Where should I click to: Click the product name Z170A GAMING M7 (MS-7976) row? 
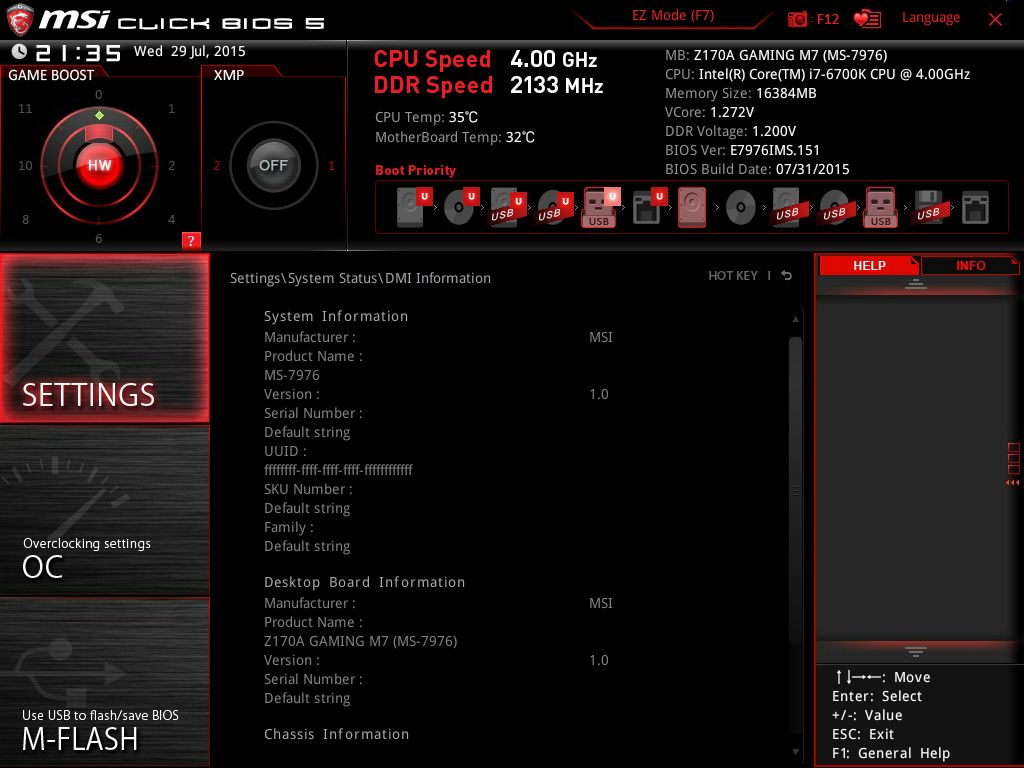[360, 641]
